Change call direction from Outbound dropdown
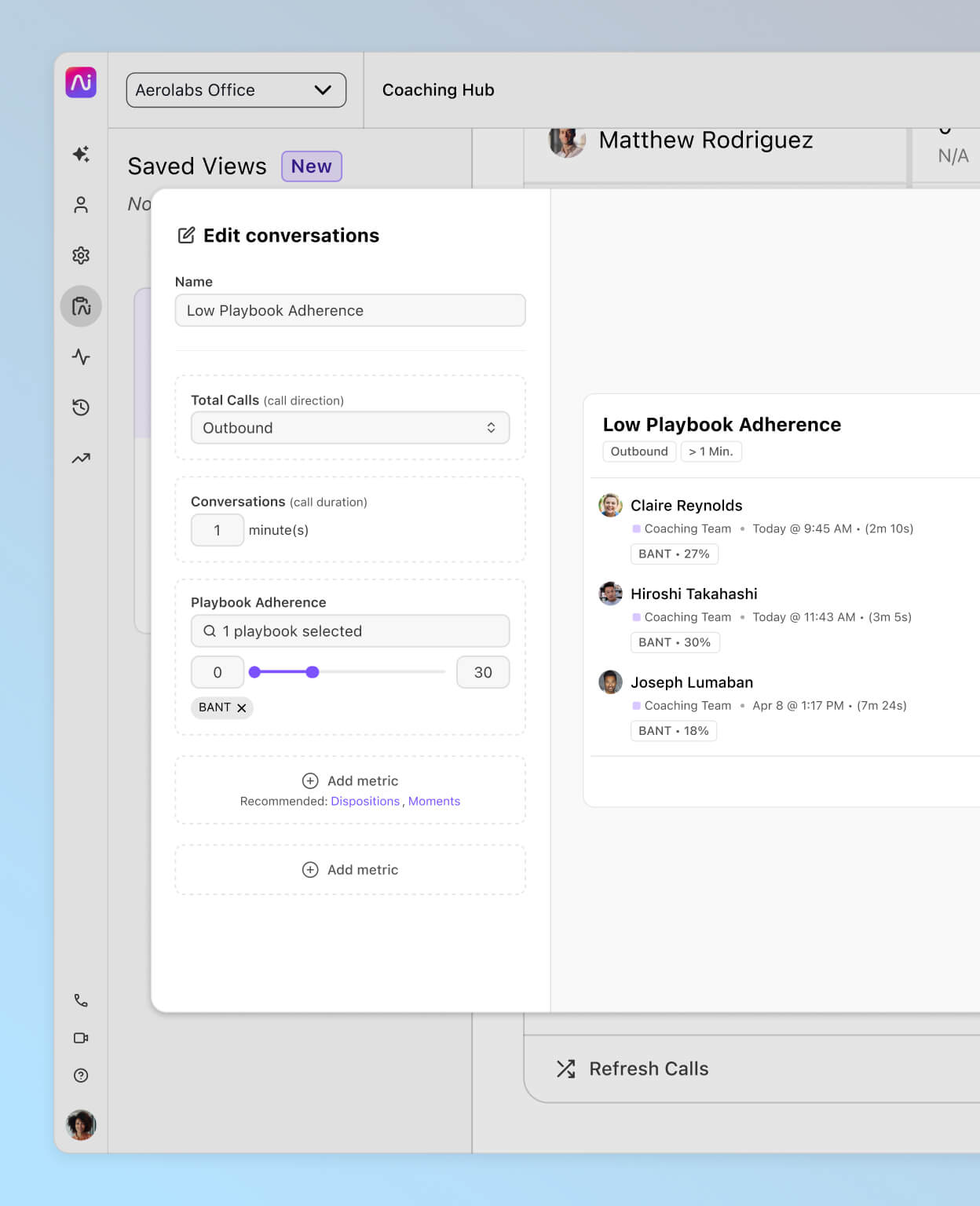The image size is (980, 1206). click(x=349, y=428)
